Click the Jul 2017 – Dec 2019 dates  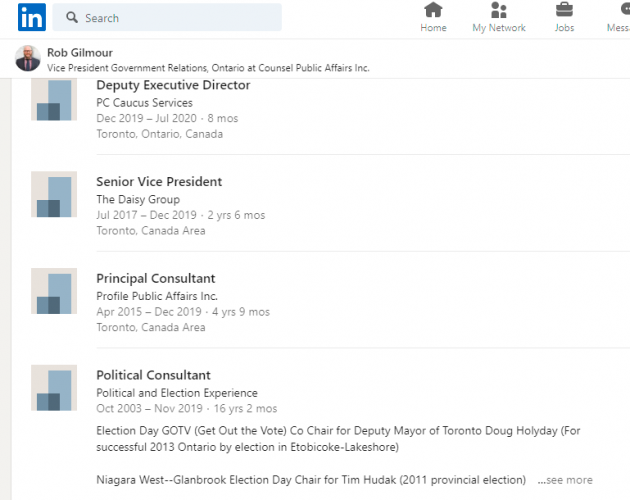[x=146, y=215]
